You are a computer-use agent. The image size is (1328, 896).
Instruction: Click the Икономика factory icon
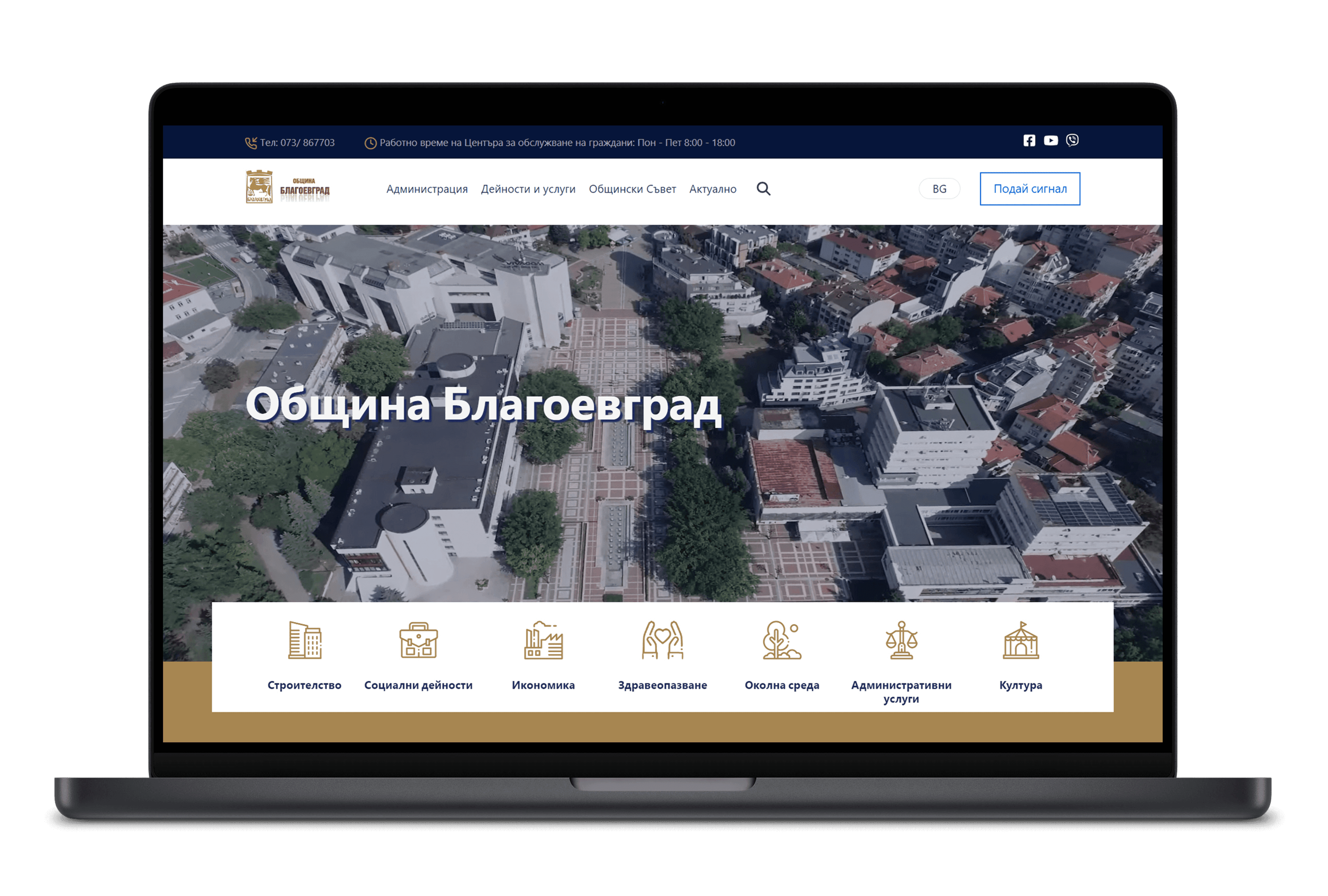[543, 640]
